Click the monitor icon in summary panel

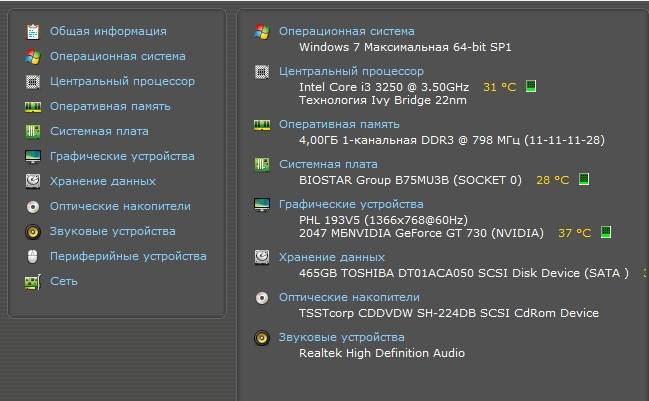262,204
